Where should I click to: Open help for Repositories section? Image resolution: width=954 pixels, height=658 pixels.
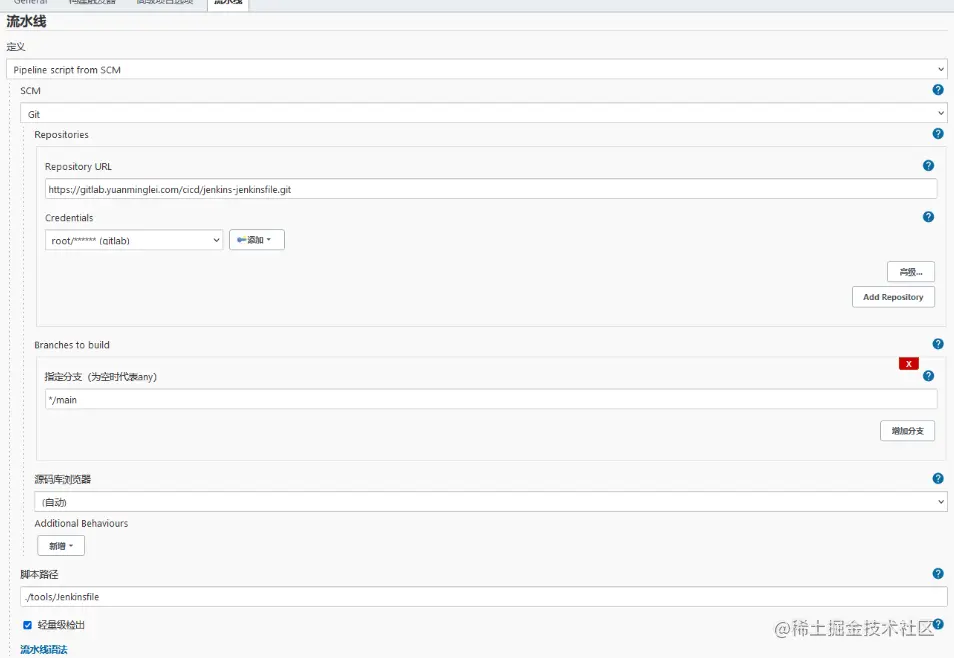pyautogui.click(x=938, y=134)
